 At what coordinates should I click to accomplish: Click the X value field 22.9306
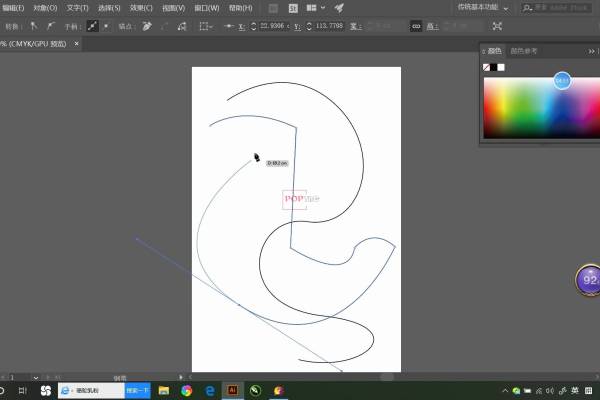pyautogui.click(x=272, y=26)
